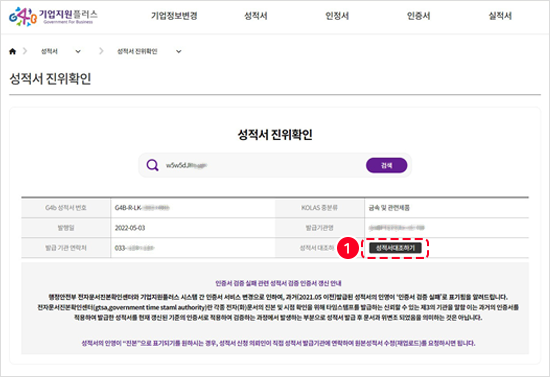Select the 금속 및 관련제품 value
Image resolution: width=550 pixels, height=377 pixels.
pyautogui.click(x=389, y=208)
